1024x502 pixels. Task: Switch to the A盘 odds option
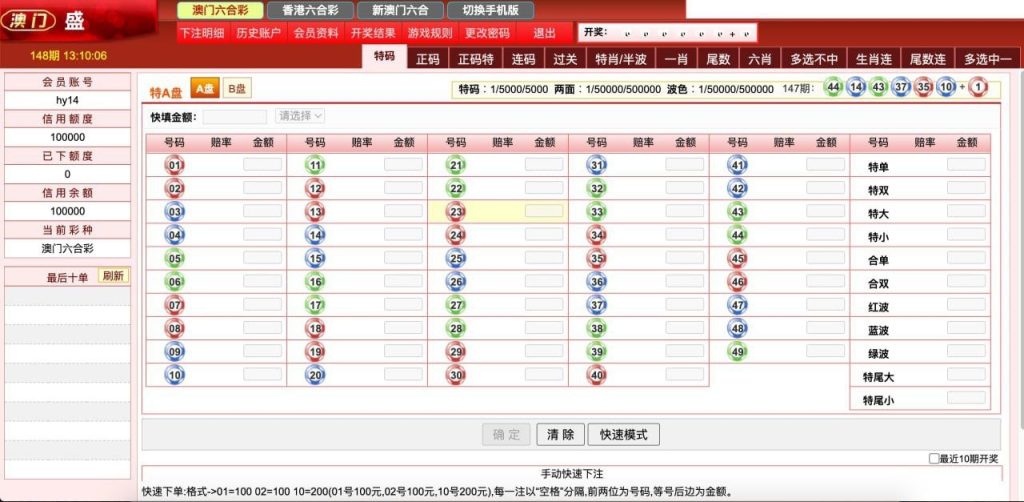pyautogui.click(x=204, y=89)
